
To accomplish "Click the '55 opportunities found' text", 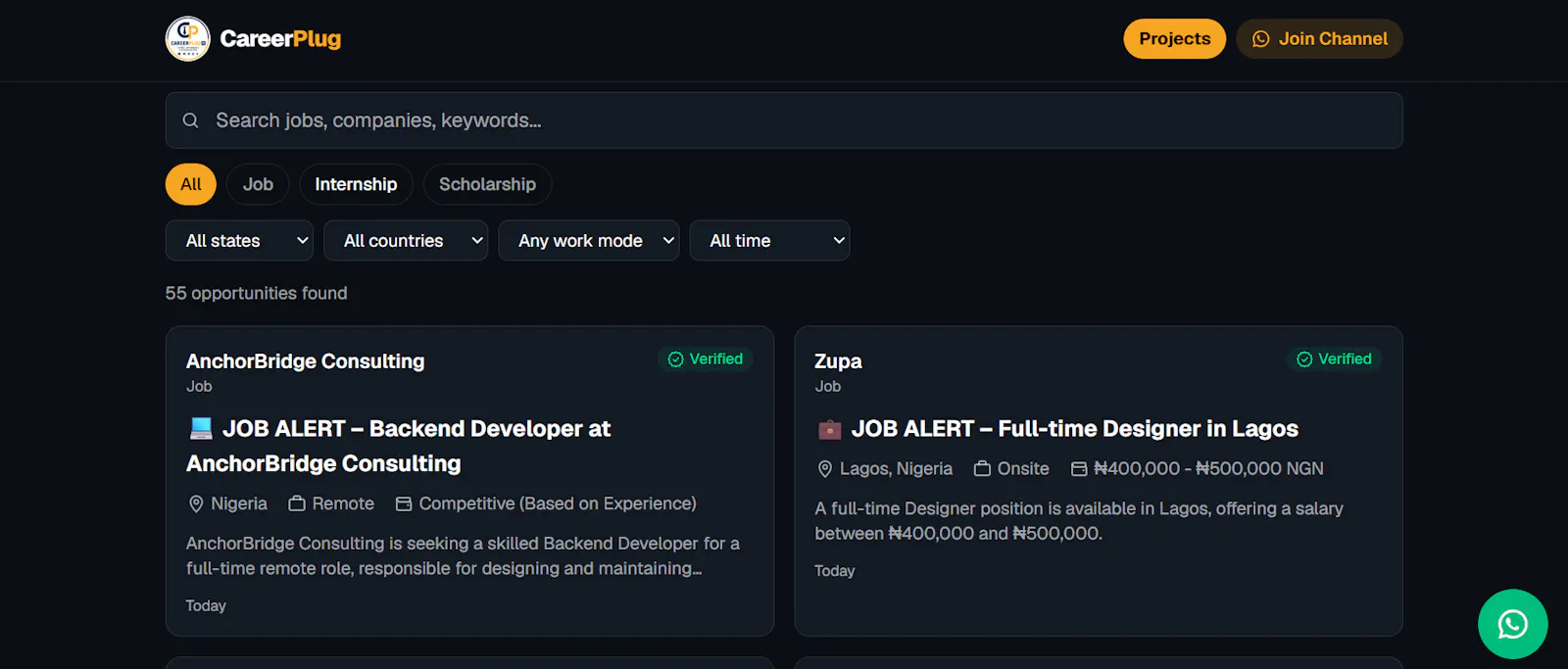I will (256, 293).
